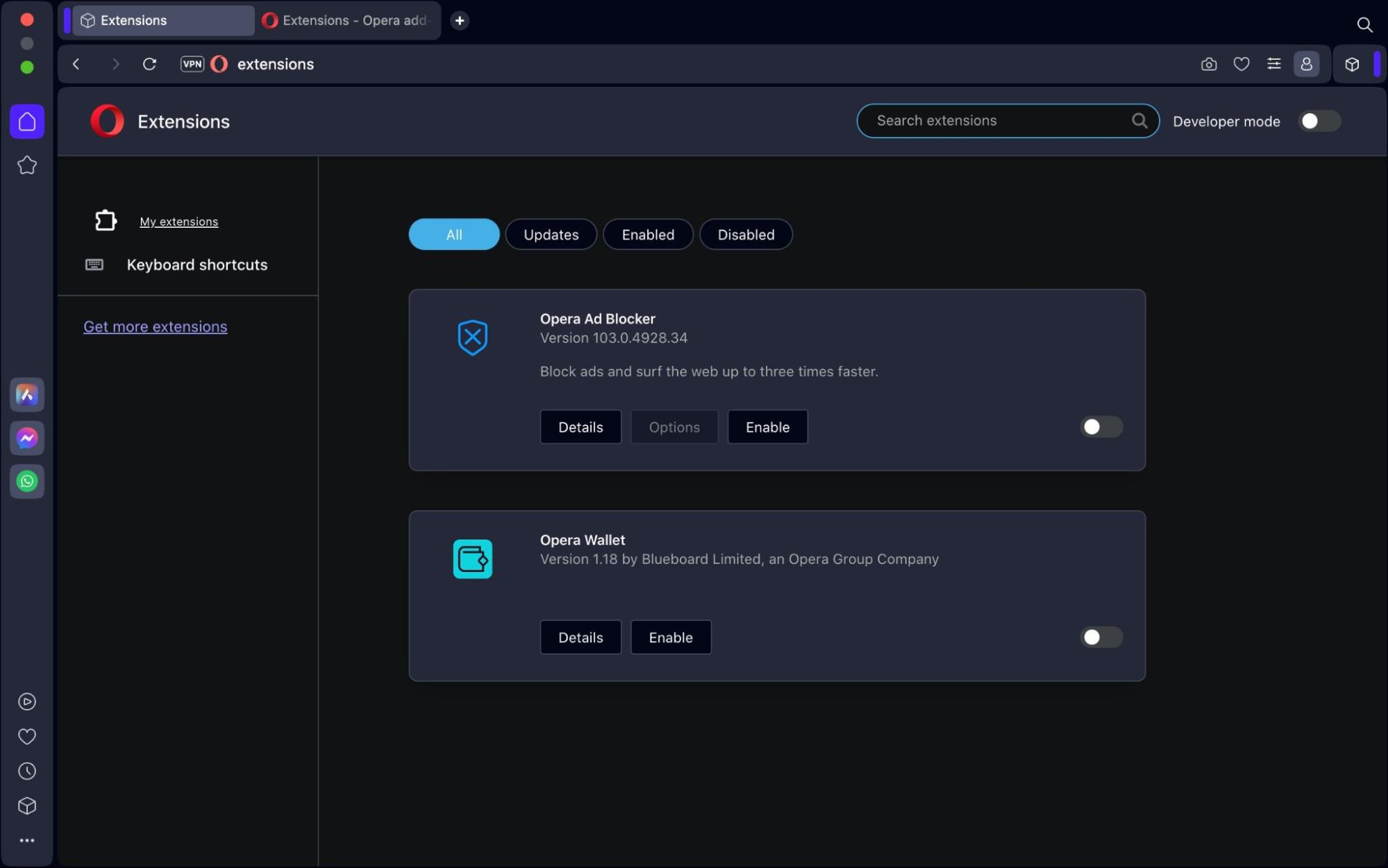This screenshot has height=868, width=1388.
Task: Click Enable for Opera Wallet
Action: click(x=671, y=637)
